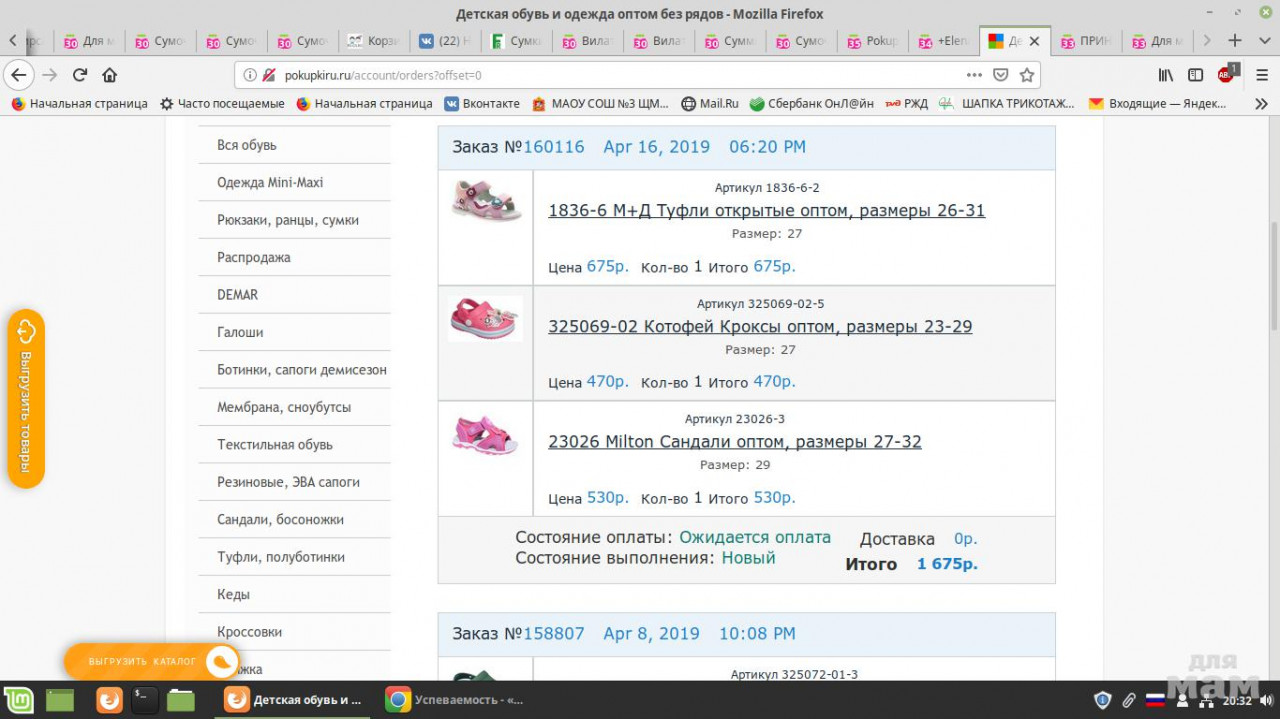Click the Adblock extension icon

(x=1226, y=75)
